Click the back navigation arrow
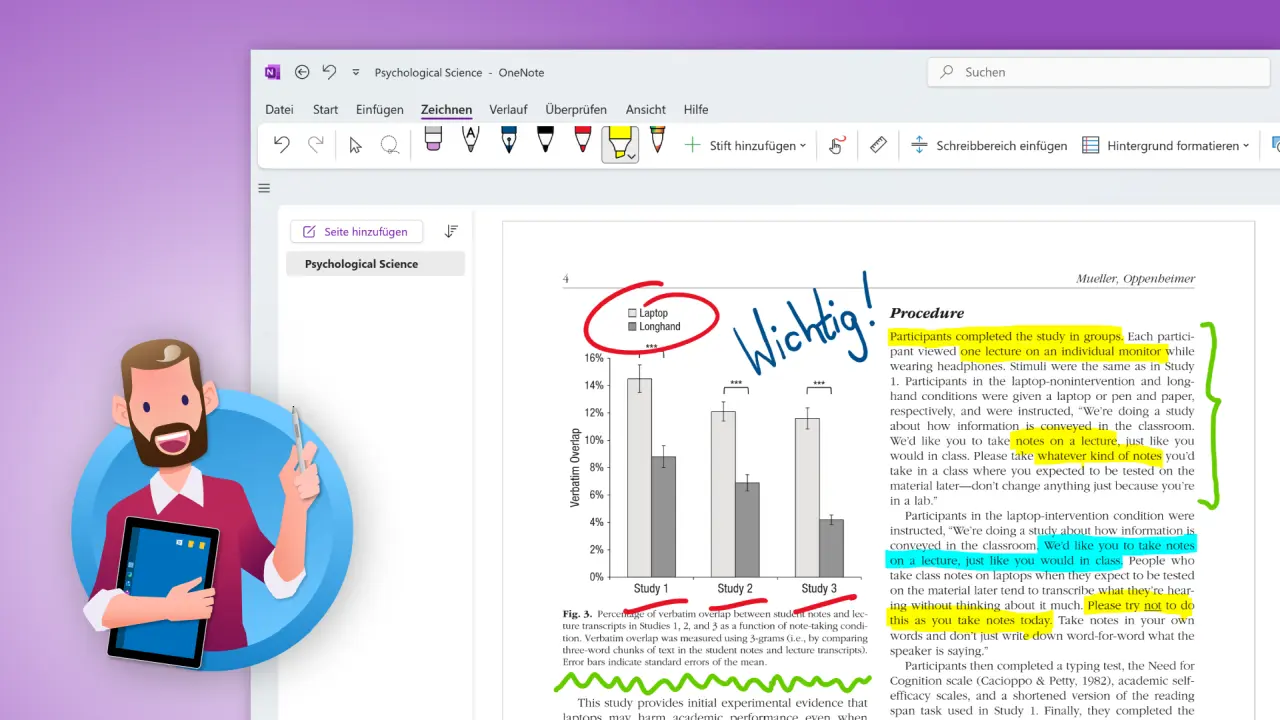The image size is (1280, 720). [302, 72]
